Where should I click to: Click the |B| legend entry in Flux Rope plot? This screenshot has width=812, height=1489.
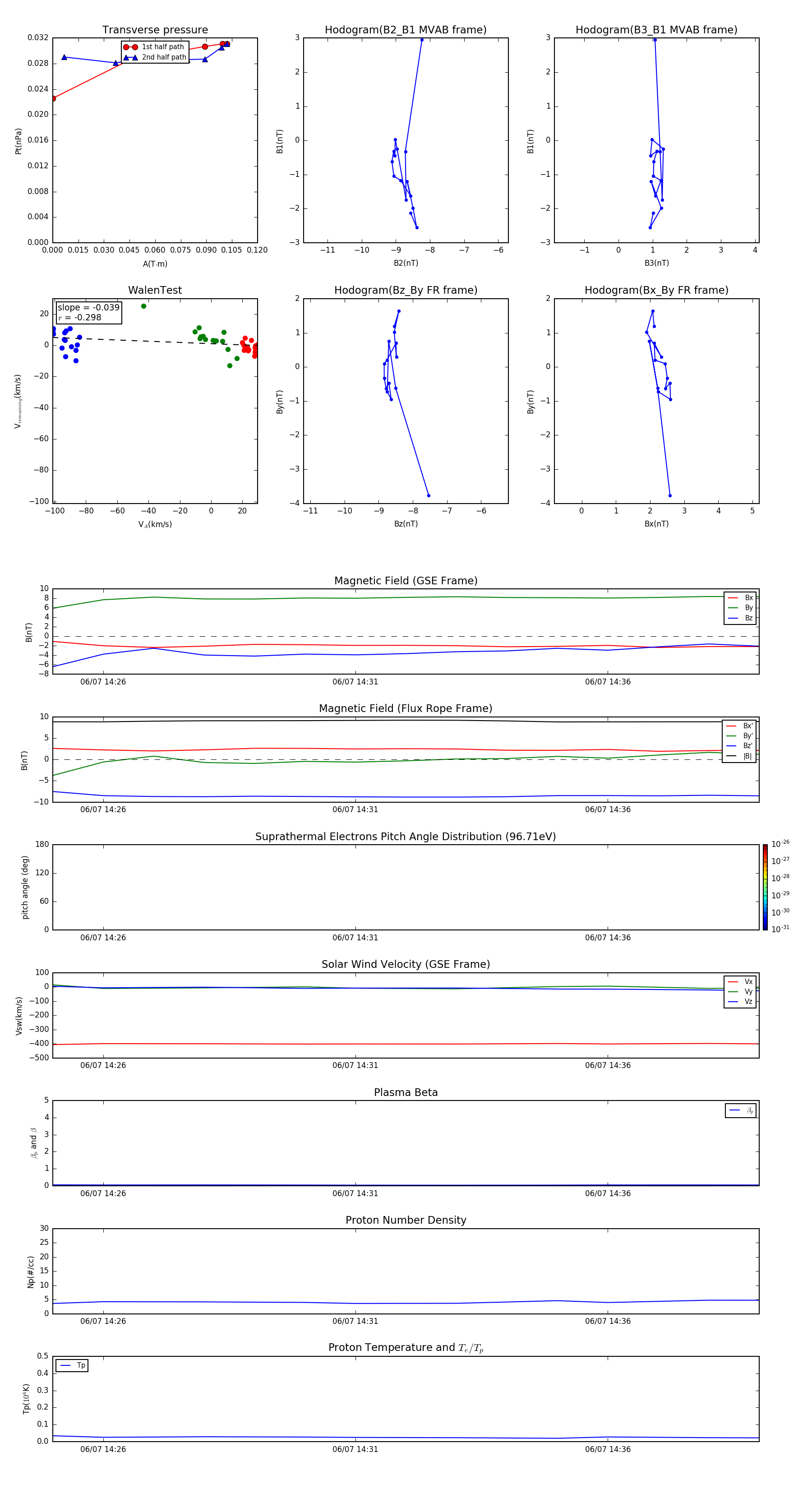739,756
